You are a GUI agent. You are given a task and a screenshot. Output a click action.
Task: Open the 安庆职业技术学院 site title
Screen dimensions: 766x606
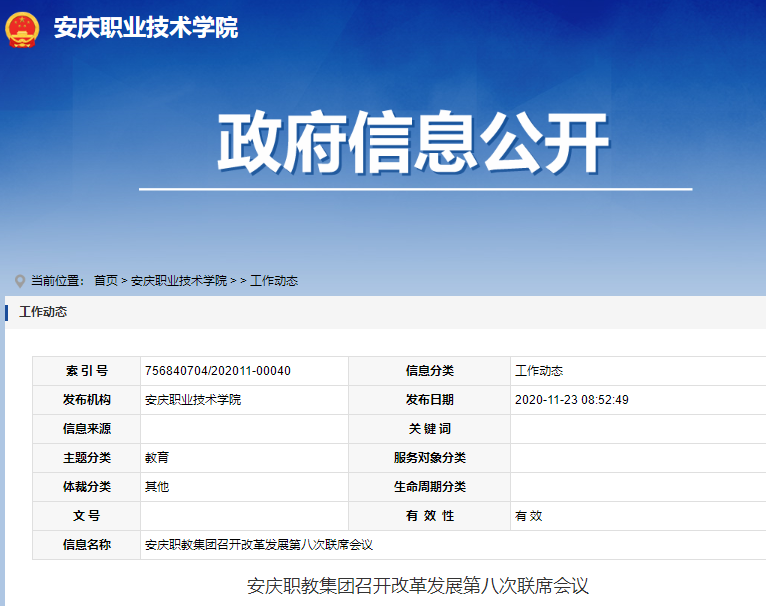tap(146, 27)
